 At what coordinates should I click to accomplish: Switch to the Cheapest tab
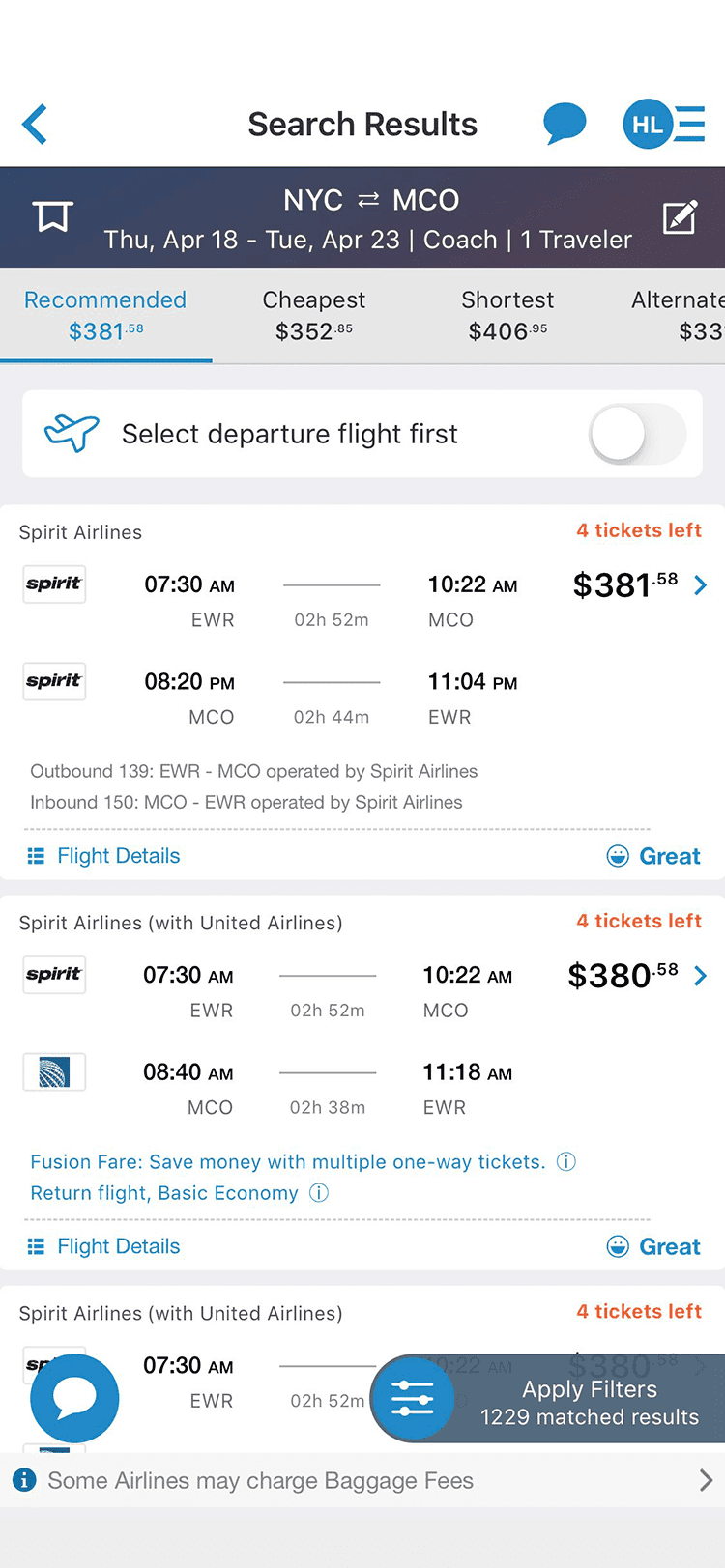pyautogui.click(x=314, y=315)
